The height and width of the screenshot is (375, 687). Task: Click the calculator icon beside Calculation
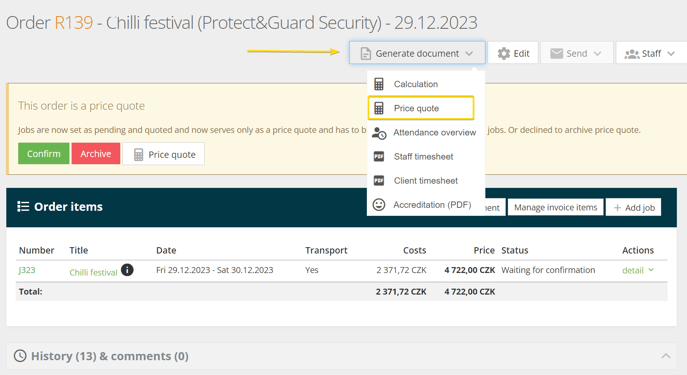379,84
